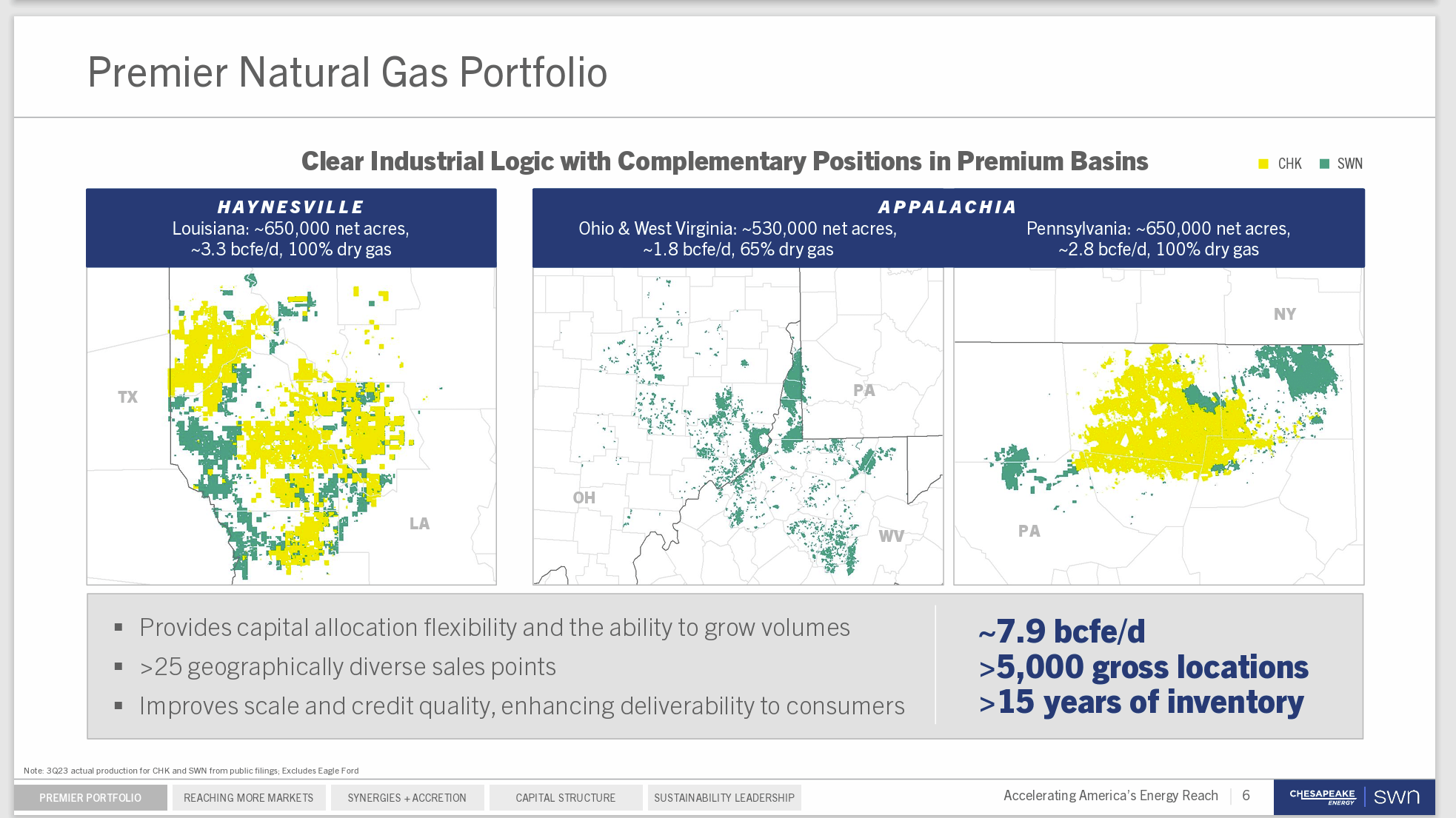Open the Sustainability Leadership tab
1456x818 pixels.
pos(724,797)
